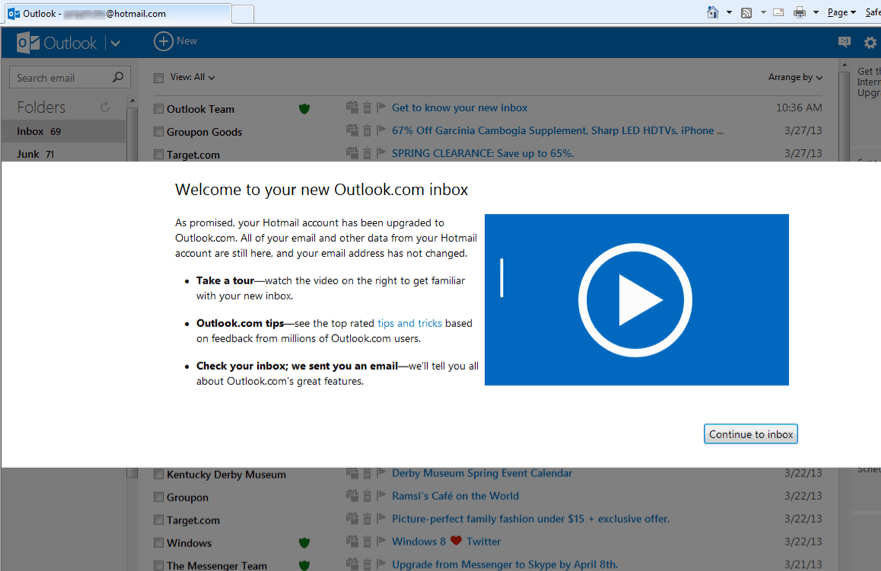Open the 67% Off Garcinia Cambogia email
The width and height of the screenshot is (881, 571).
[x=557, y=130]
